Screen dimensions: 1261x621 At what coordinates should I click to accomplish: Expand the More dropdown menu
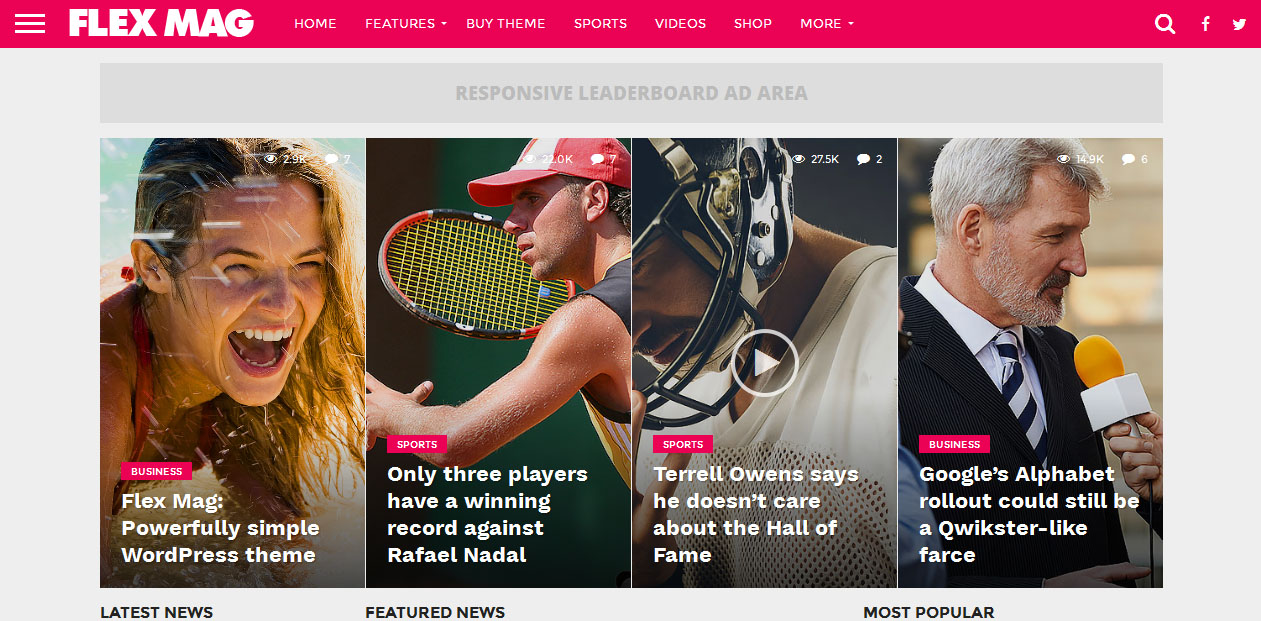point(827,23)
